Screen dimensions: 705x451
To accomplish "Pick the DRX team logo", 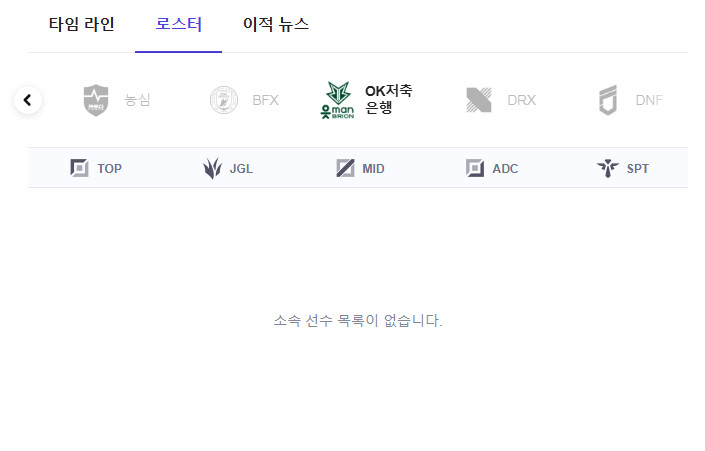I will pos(479,100).
